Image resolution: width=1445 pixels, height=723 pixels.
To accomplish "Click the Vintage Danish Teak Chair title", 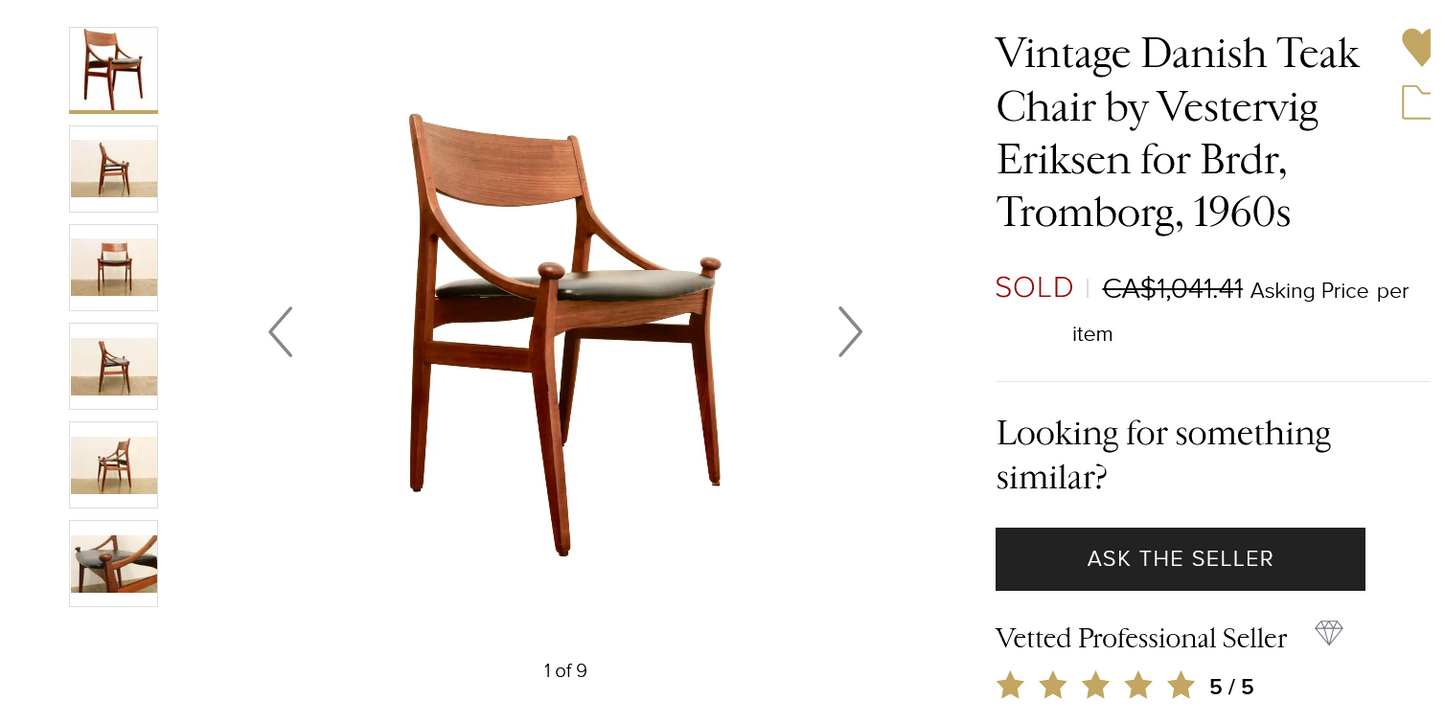I will (x=1178, y=132).
